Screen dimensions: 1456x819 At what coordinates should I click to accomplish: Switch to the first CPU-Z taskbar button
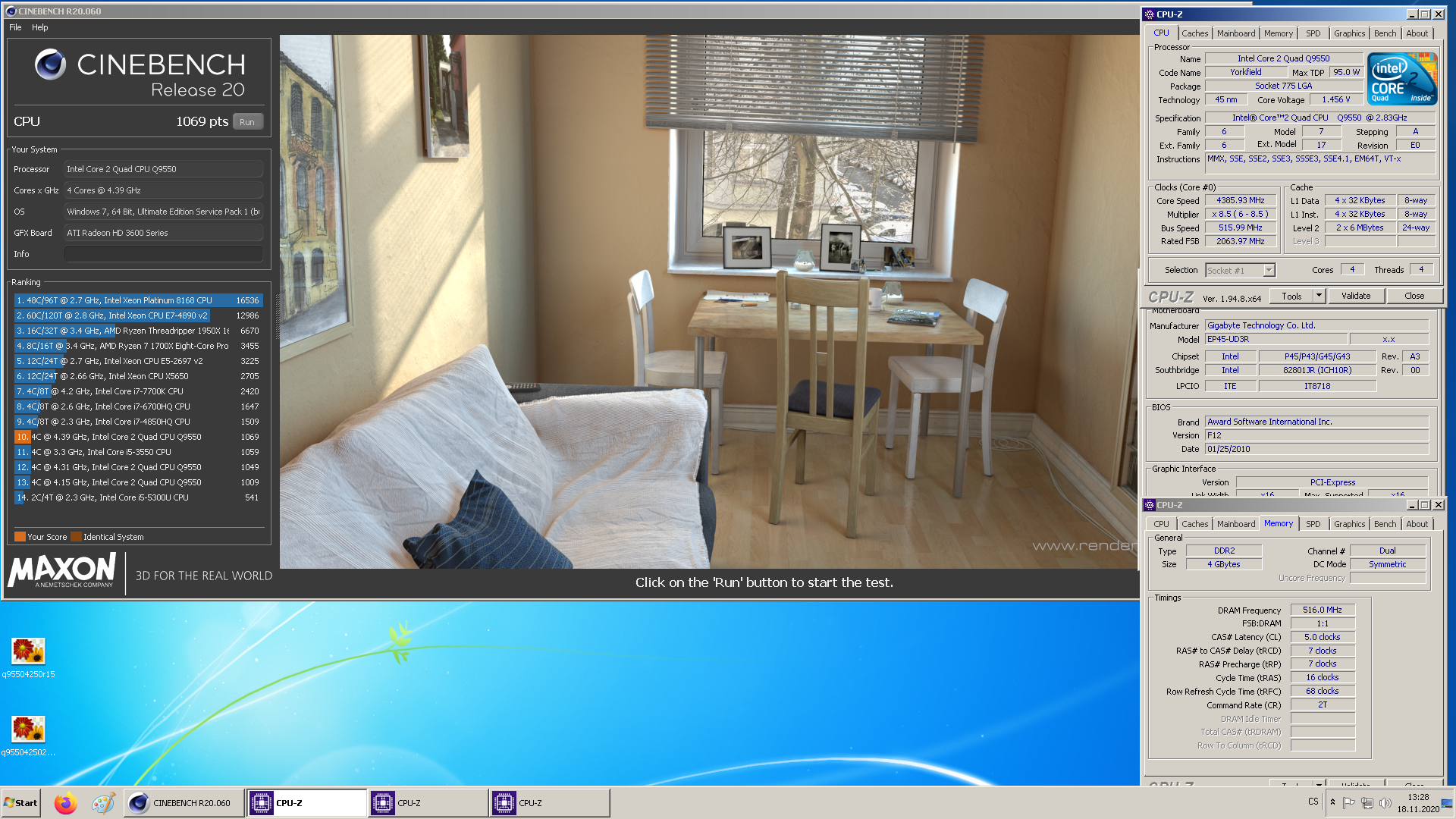[307, 803]
